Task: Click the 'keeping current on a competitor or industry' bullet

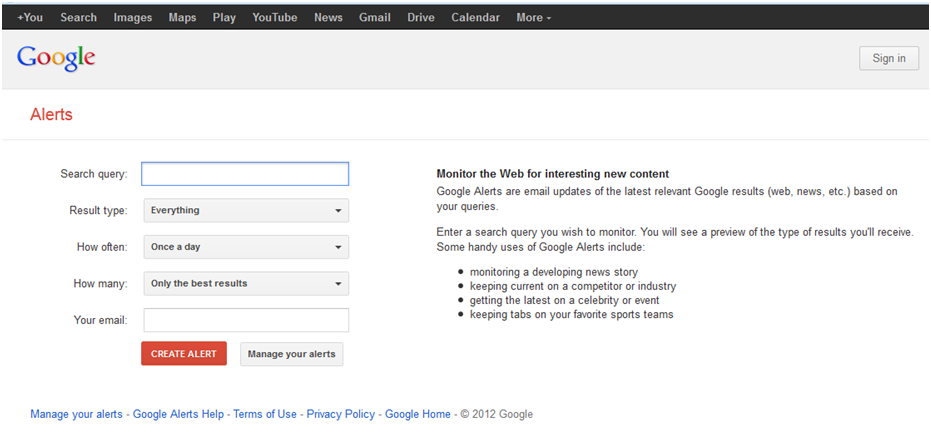Action: click(x=573, y=286)
